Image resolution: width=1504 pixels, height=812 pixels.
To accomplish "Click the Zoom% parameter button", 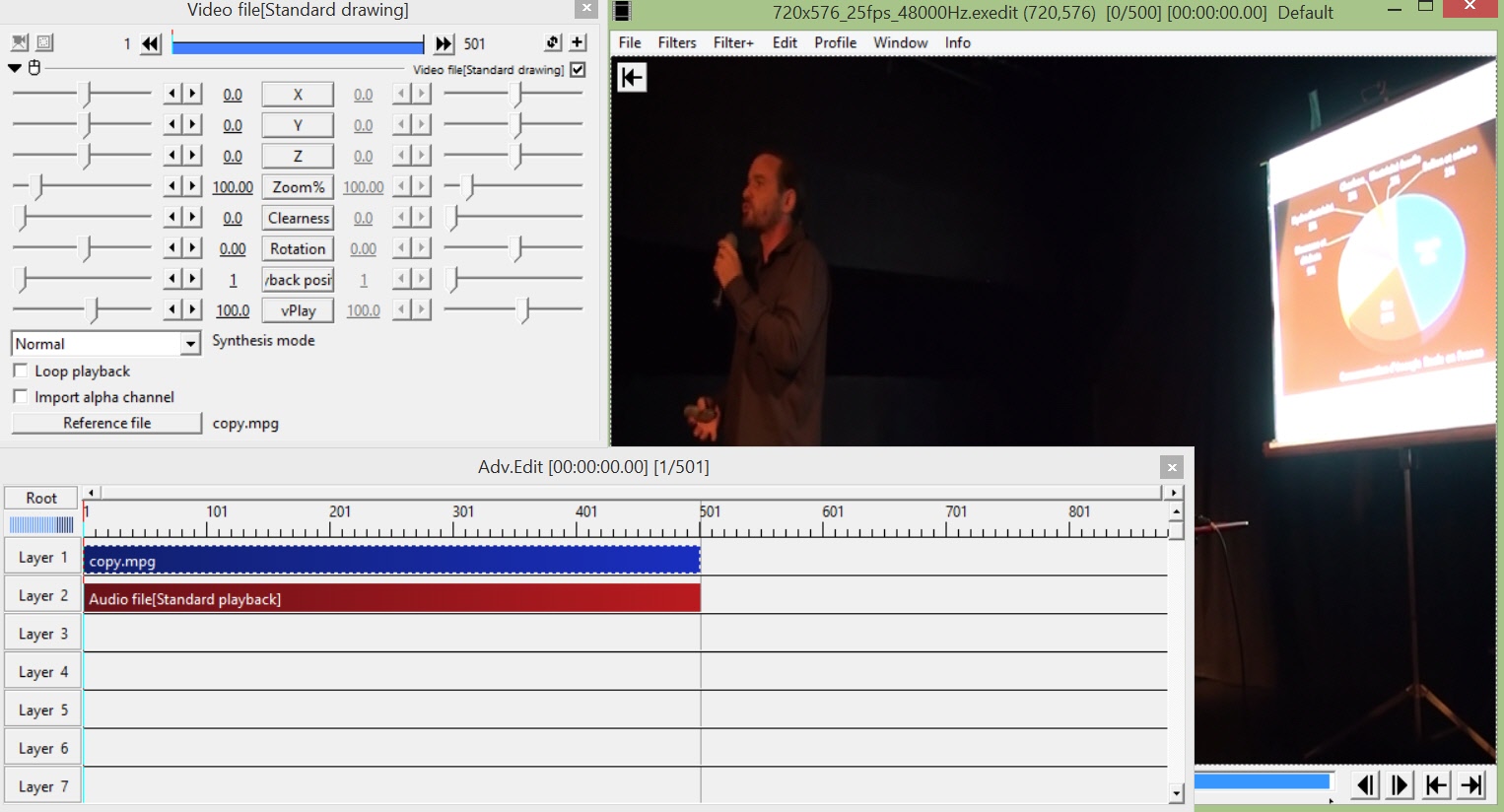I will [x=298, y=186].
